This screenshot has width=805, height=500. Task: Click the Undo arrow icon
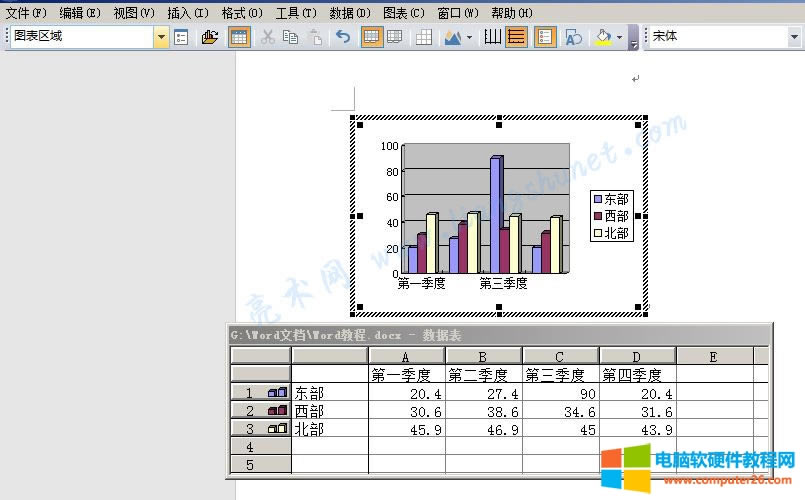(343, 37)
